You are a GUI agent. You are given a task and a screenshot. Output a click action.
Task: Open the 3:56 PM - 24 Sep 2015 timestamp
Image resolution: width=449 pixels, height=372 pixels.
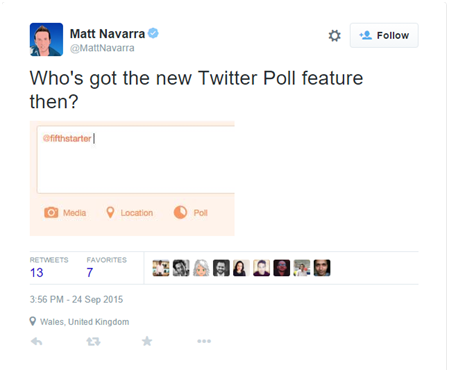click(x=76, y=299)
